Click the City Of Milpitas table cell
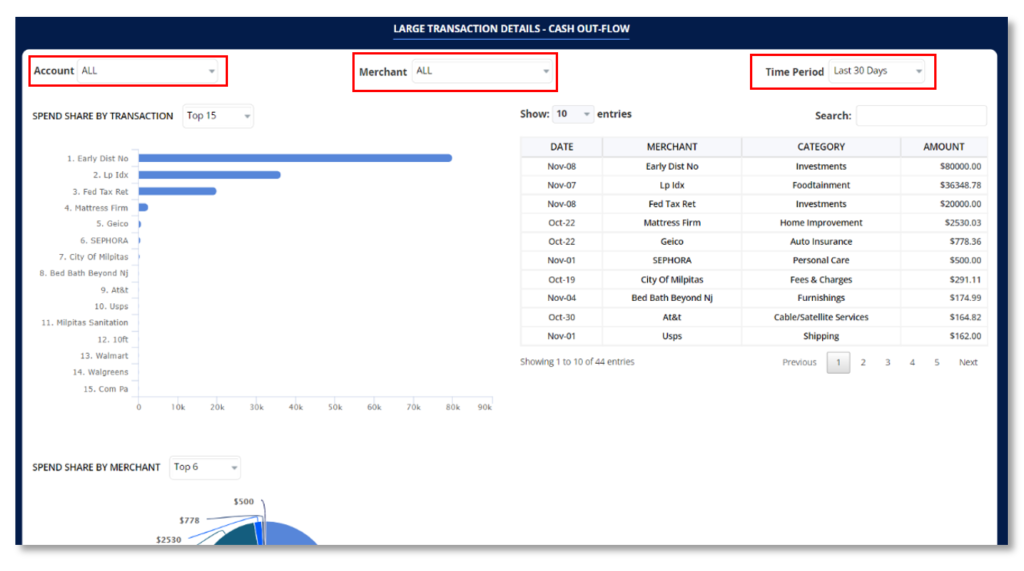 pyautogui.click(x=671, y=279)
